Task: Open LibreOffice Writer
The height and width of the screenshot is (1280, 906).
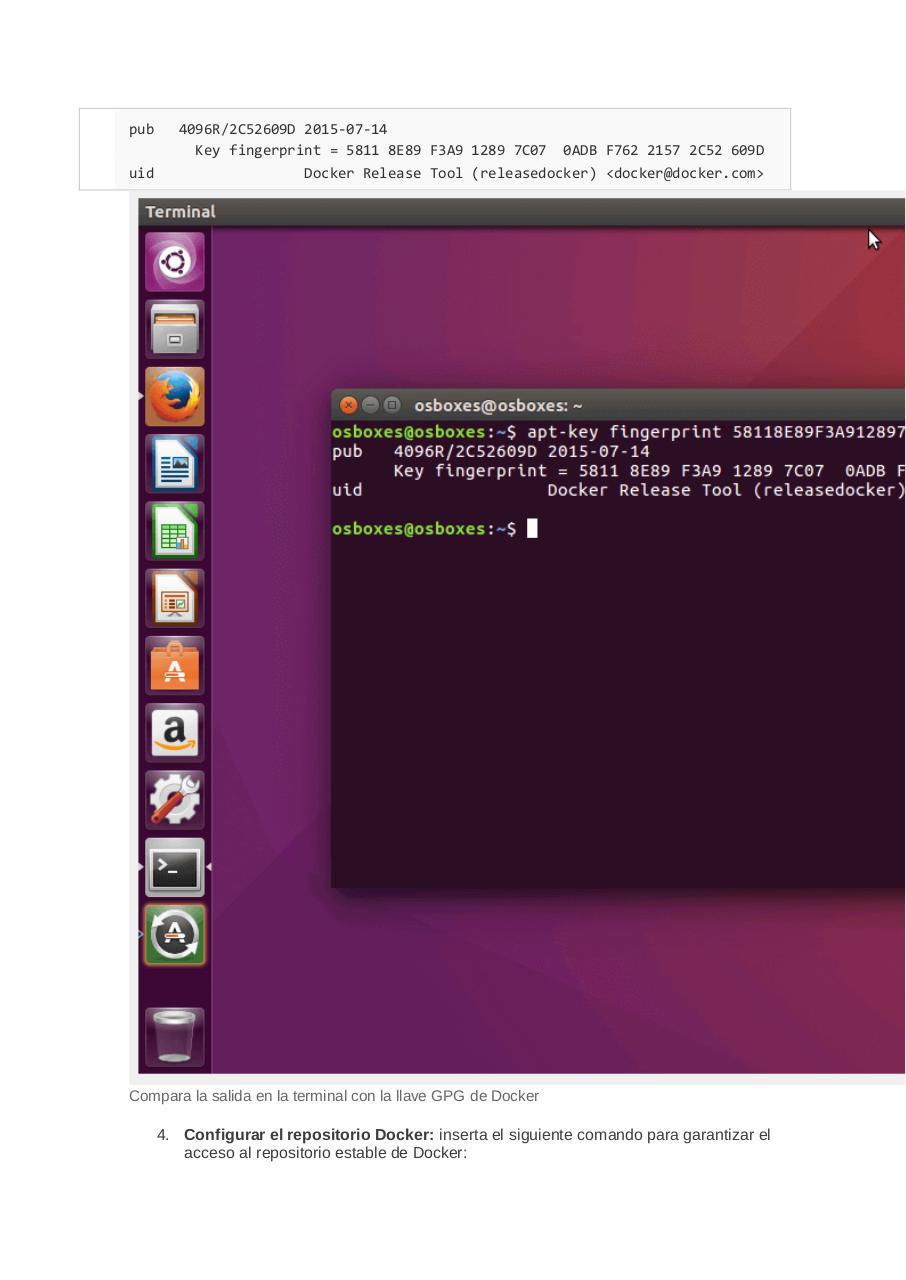Action: pyautogui.click(x=174, y=463)
